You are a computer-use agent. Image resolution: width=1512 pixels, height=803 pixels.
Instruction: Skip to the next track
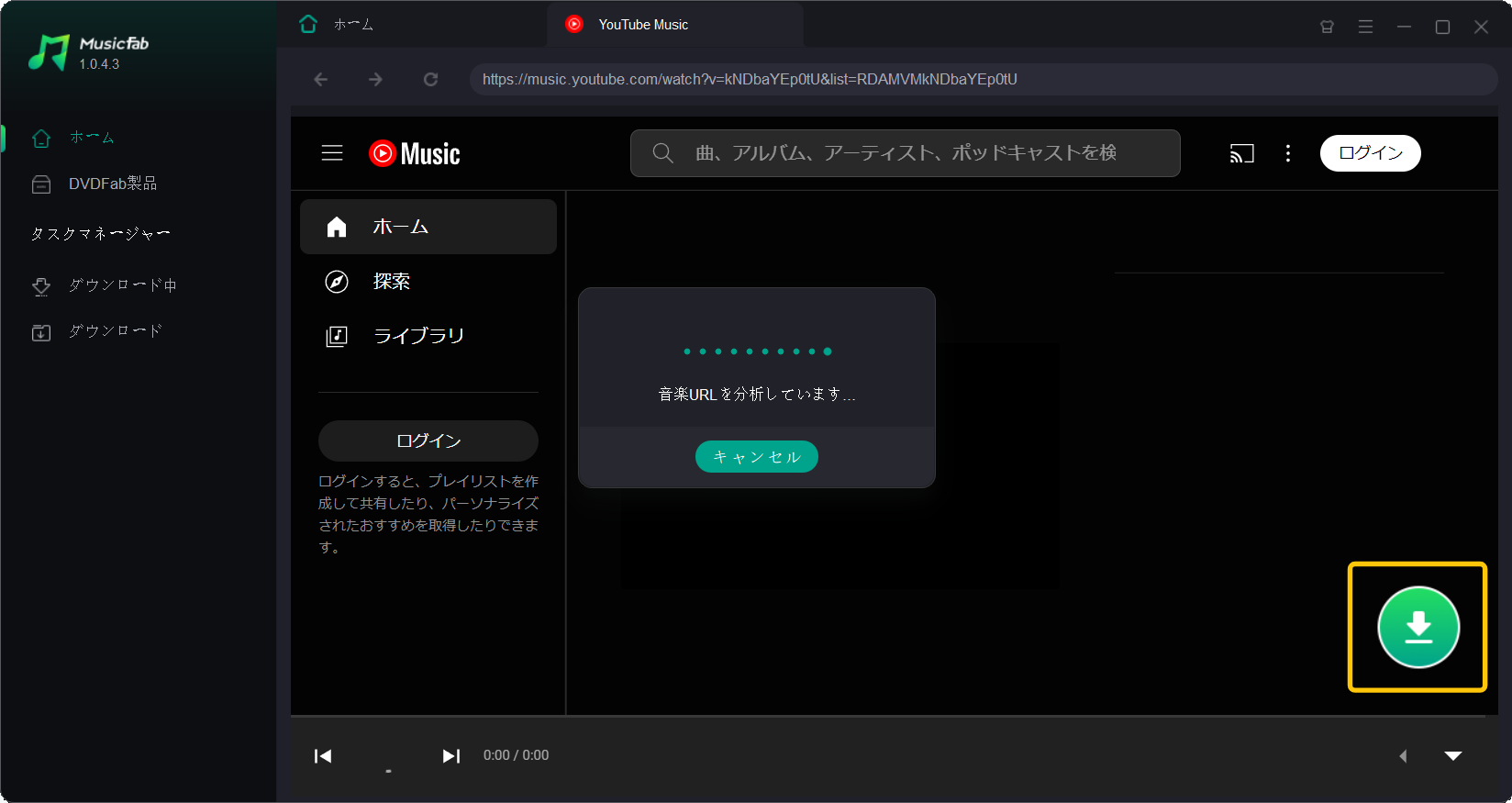coord(450,756)
